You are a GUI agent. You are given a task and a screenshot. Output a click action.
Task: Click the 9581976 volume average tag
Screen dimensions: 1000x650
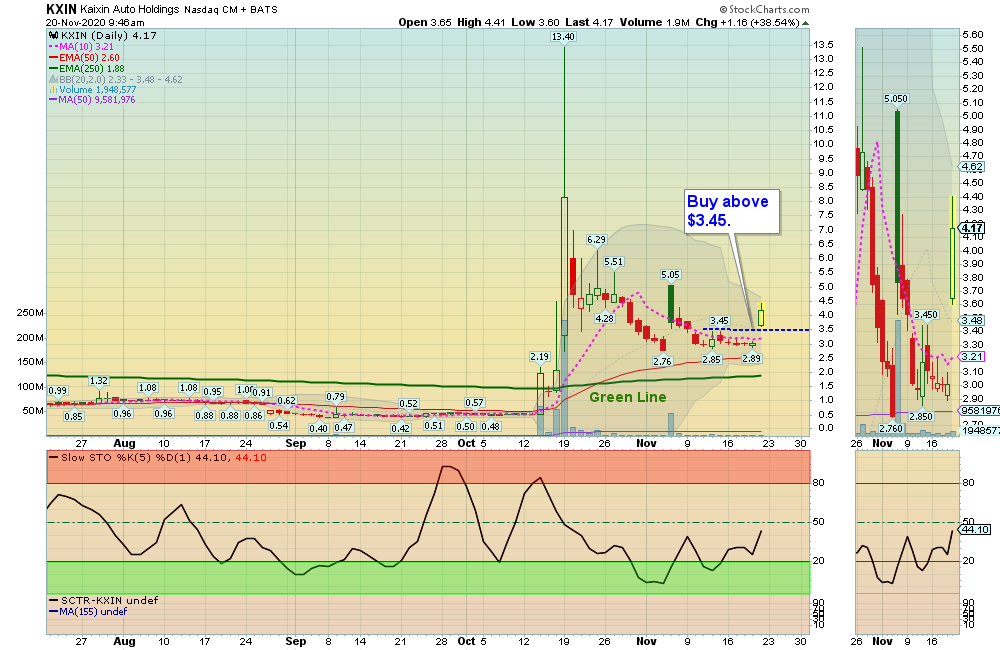tap(979, 411)
